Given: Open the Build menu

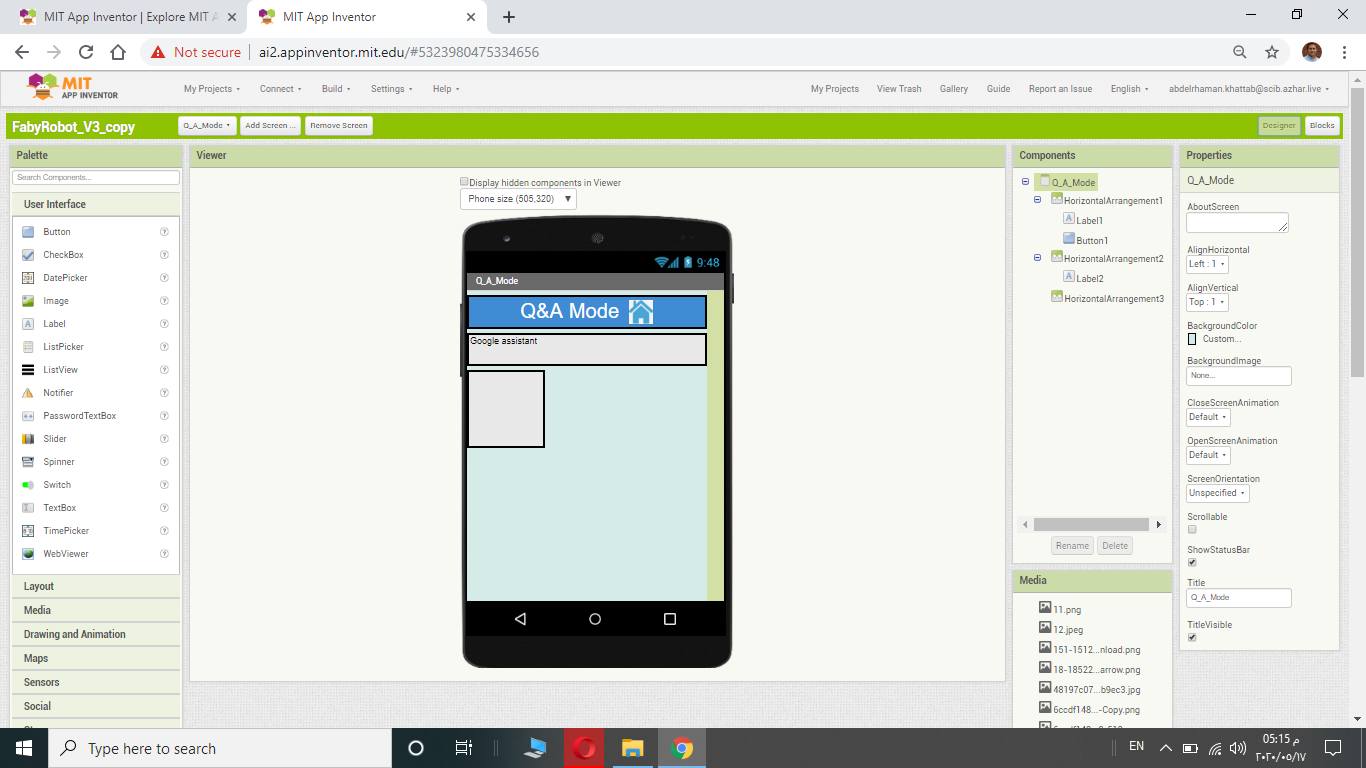Looking at the screenshot, I should [x=336, y=89].
